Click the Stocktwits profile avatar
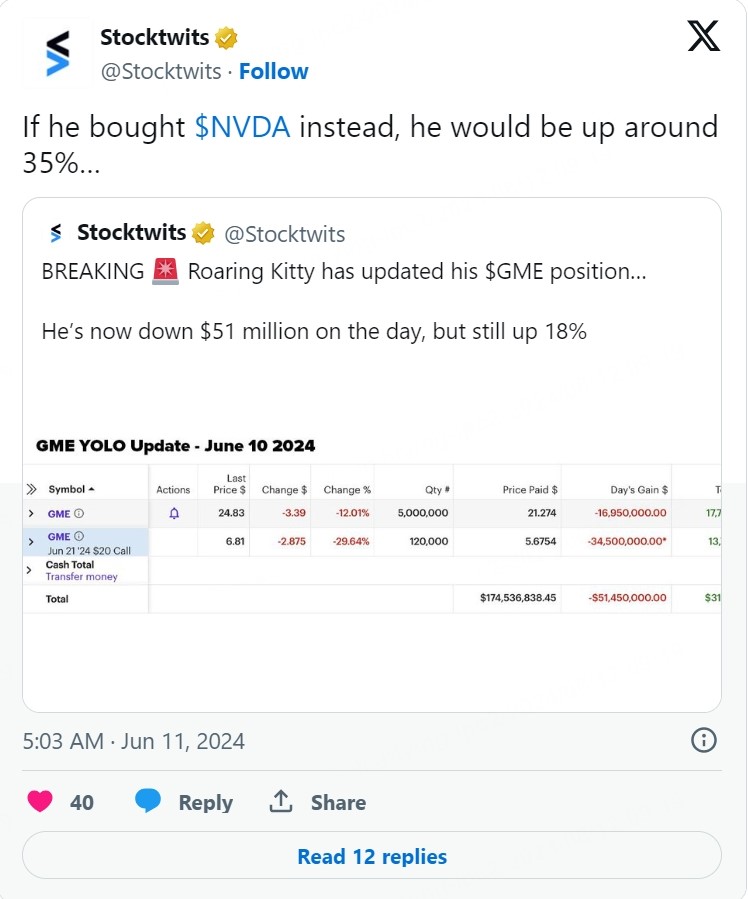Viewport: 748px width, 899px height. coord(59,53)
